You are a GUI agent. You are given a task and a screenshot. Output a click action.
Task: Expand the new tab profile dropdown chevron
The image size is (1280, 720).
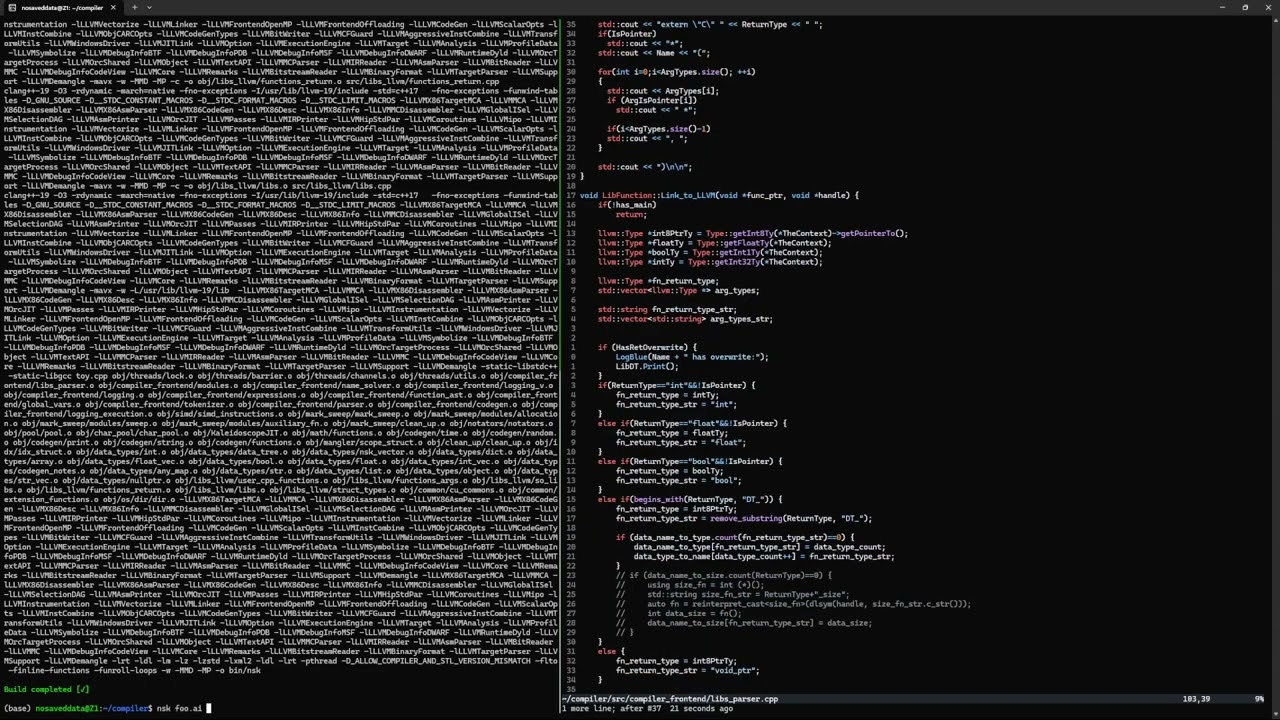[x=148, y=7]
